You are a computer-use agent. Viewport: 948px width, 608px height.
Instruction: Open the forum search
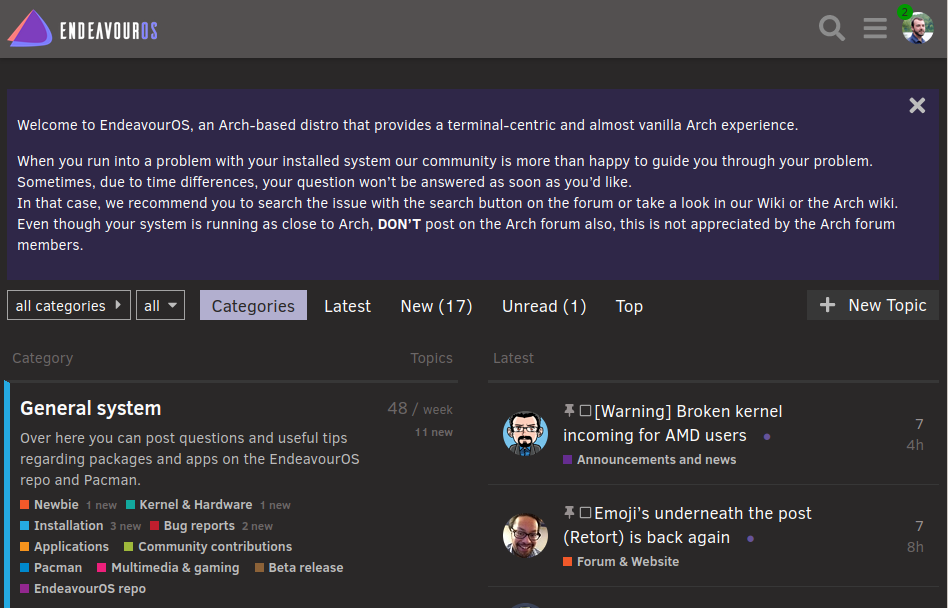pos(832,28)
